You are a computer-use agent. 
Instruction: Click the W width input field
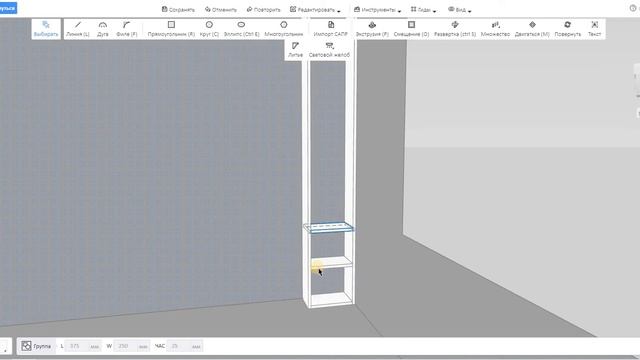[132, 346]
